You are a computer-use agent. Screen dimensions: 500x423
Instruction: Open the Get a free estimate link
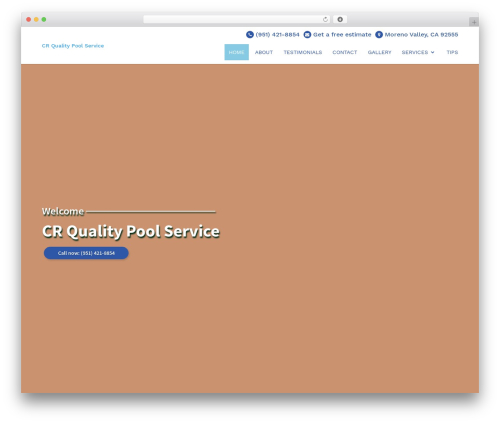coord(342,35)
